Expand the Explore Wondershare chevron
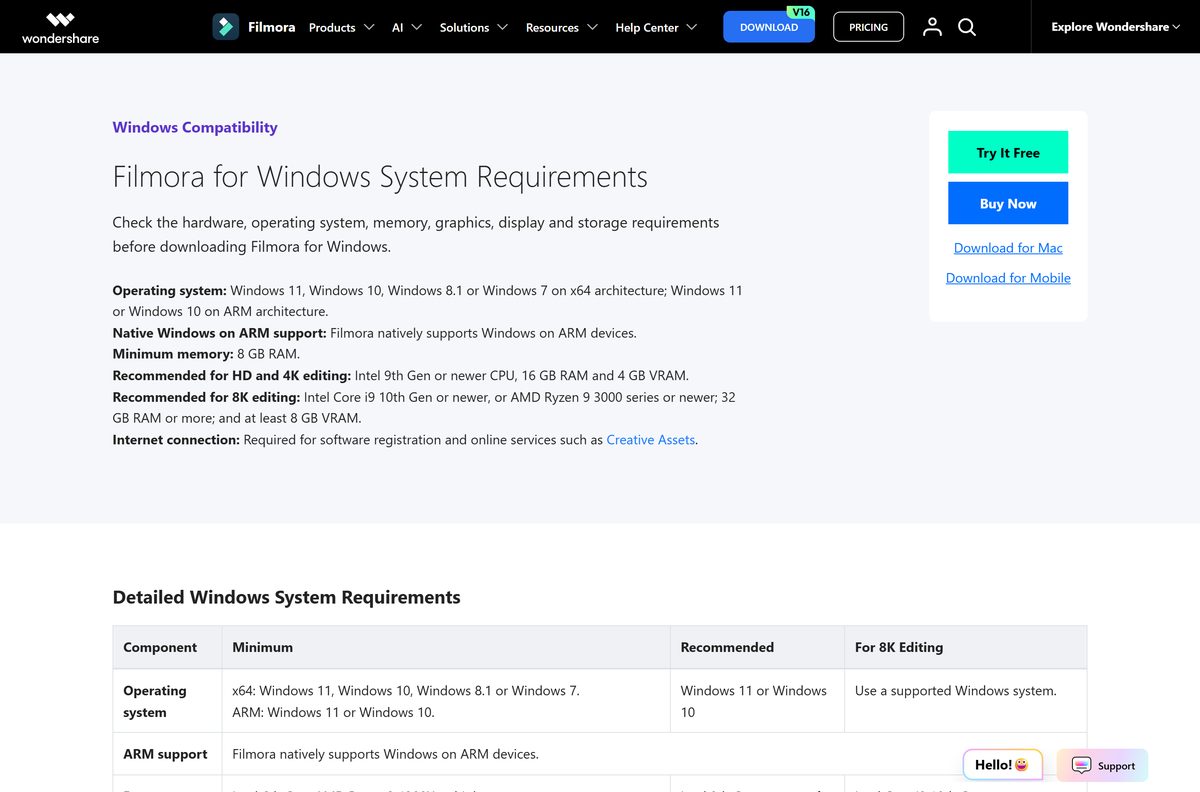 [1176, 27]
